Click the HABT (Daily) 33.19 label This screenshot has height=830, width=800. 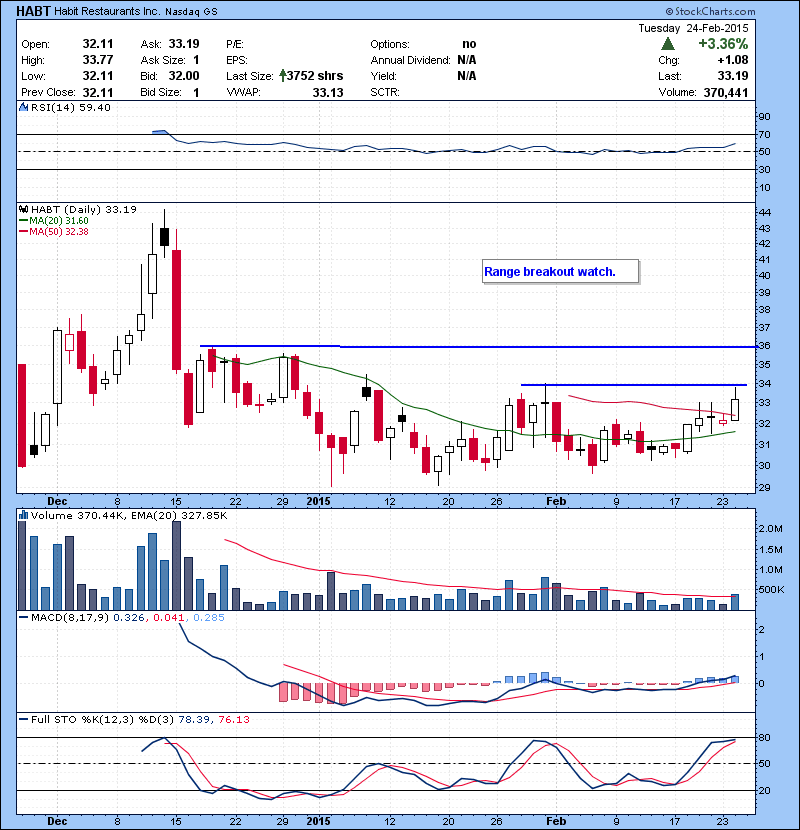(x=84, y=210)
